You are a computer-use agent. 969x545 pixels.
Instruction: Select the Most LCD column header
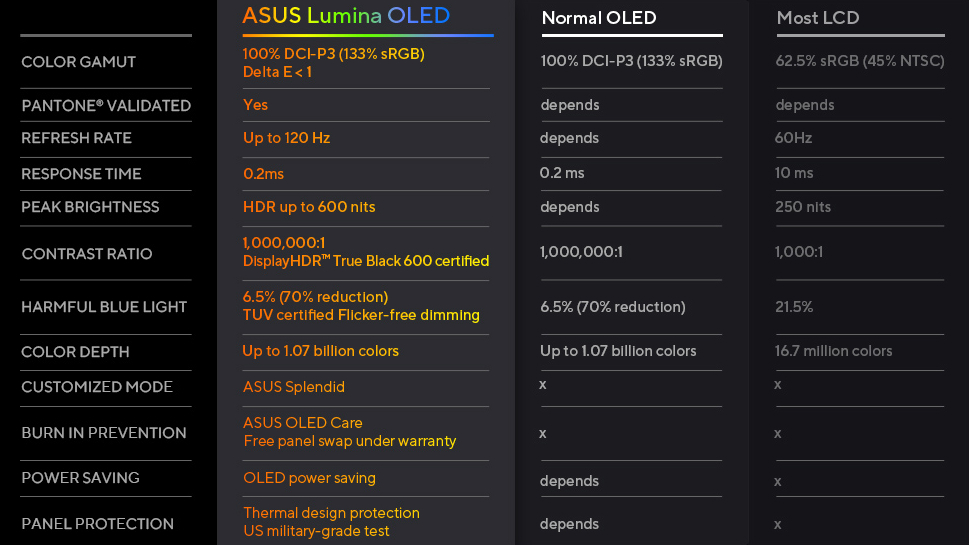coord(817,18)
